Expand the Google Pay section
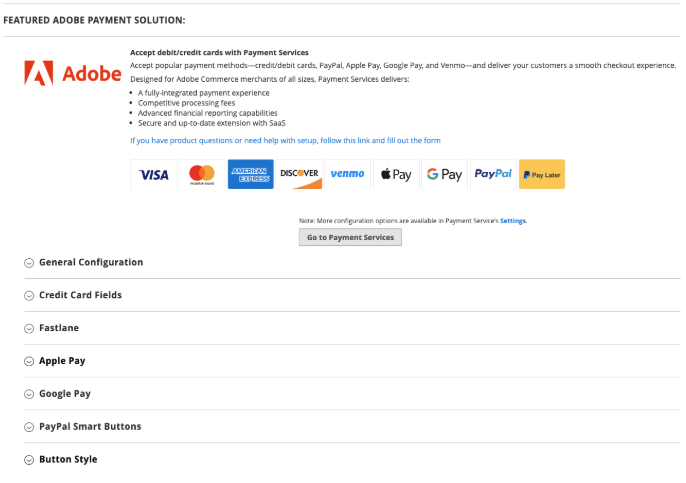The width and height of the screenshot is (686, 483). (64, 394)
